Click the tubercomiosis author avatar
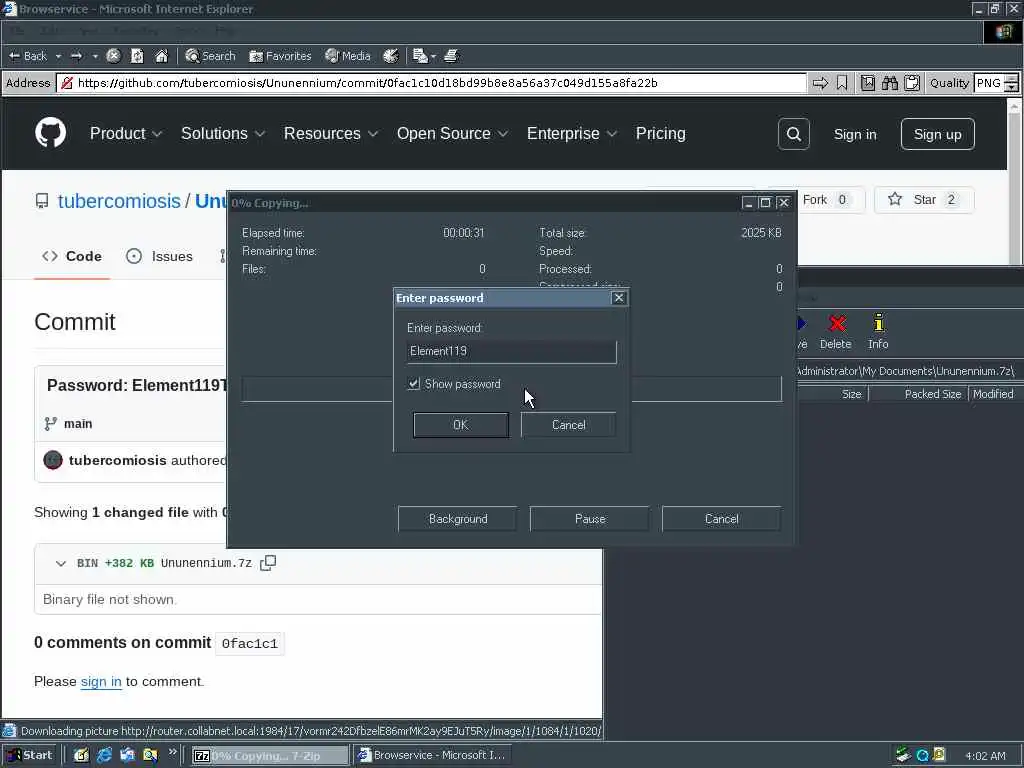Viewport: 1024px width, 768px height. (x=53, y=460)
